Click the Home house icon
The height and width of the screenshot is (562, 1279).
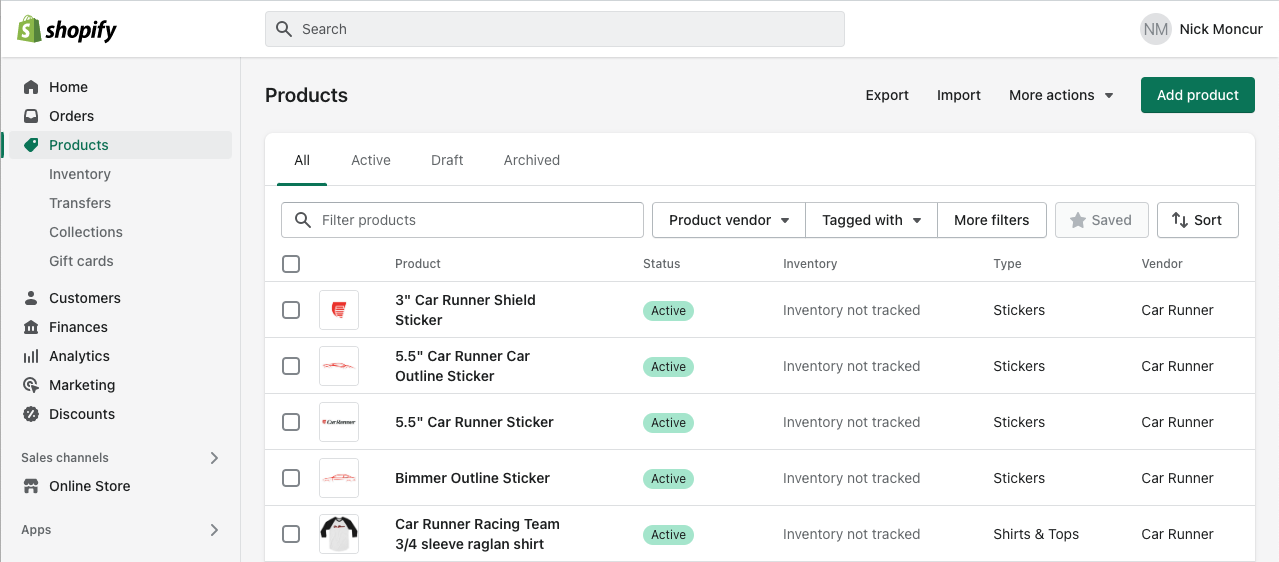(31, 87)
